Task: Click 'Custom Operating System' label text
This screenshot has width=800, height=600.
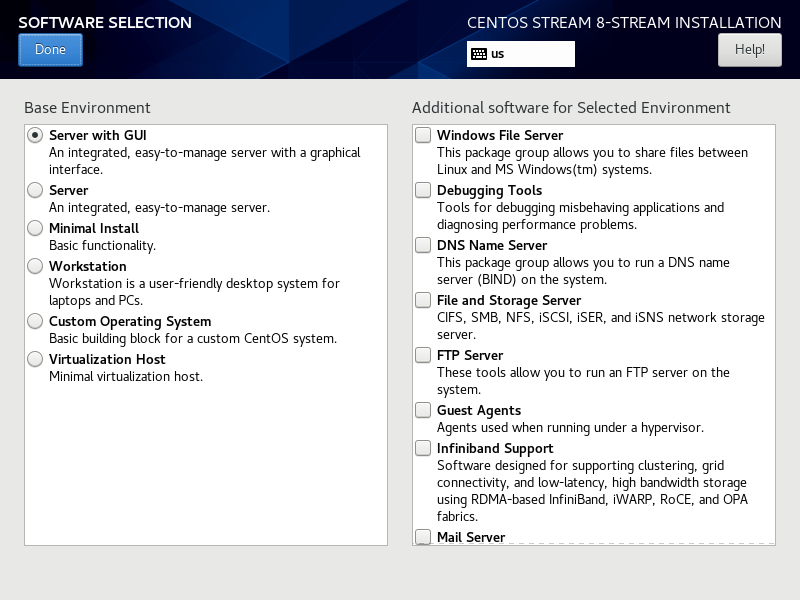Action: [x=130, y=321]
